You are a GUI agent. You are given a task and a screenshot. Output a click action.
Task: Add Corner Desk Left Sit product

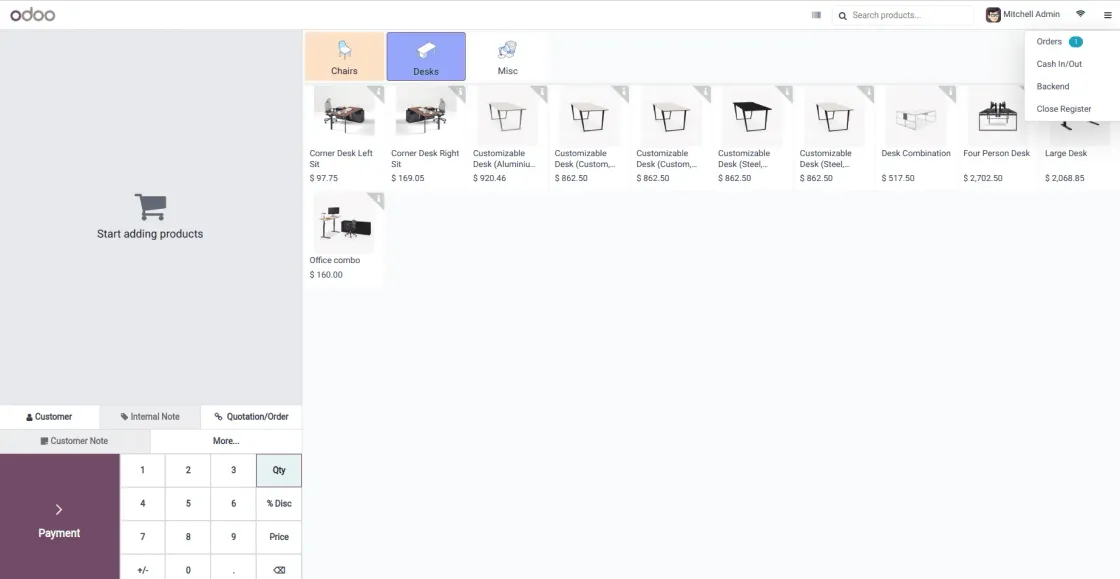(344, 136)
